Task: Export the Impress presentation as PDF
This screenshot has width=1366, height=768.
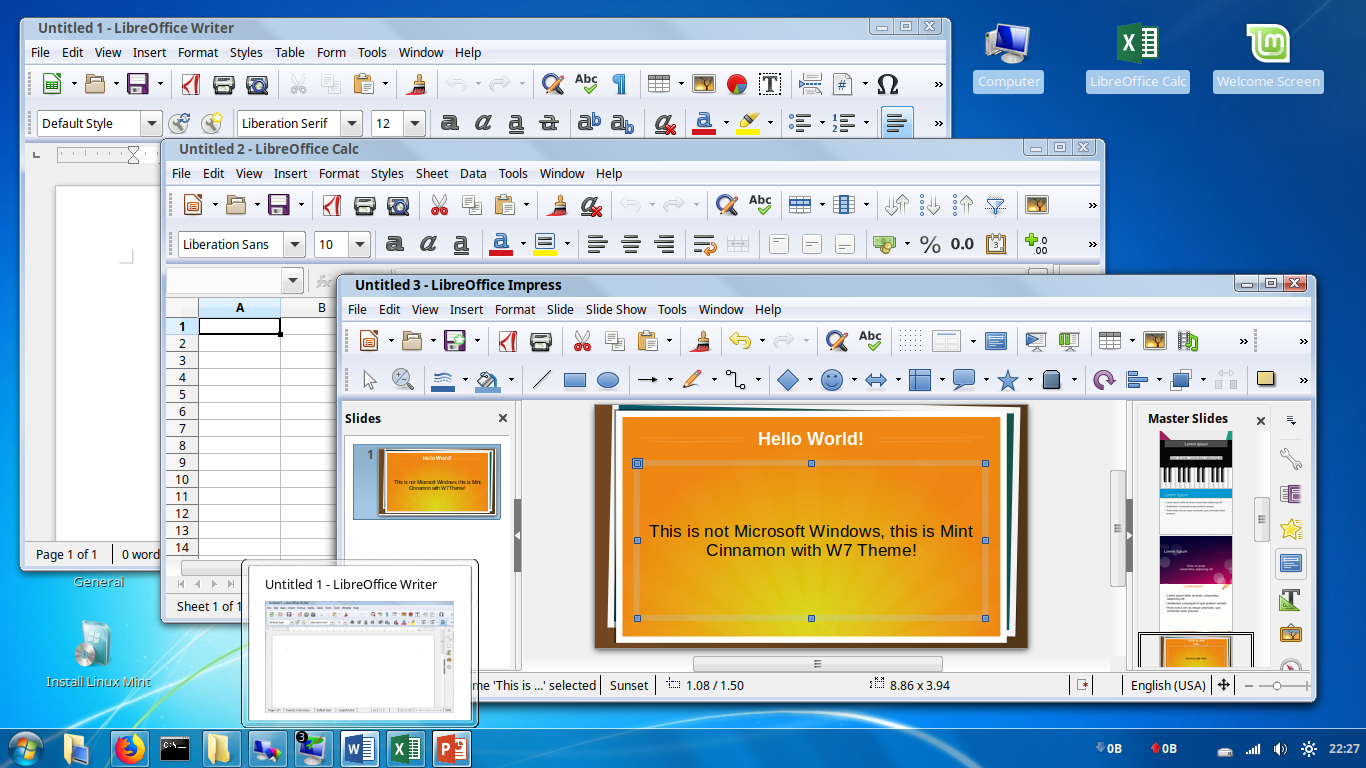Action: (507, 340)
